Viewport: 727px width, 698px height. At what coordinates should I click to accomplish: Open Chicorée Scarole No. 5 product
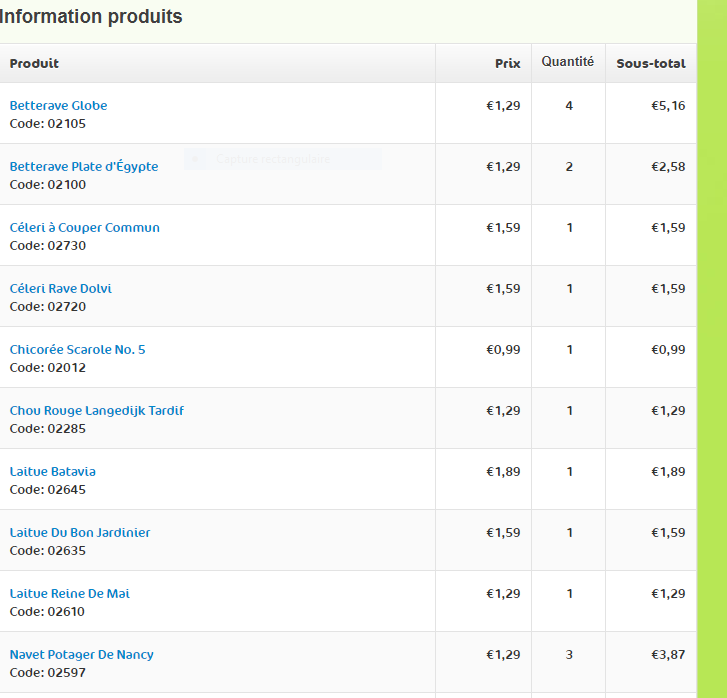point(78,350)
